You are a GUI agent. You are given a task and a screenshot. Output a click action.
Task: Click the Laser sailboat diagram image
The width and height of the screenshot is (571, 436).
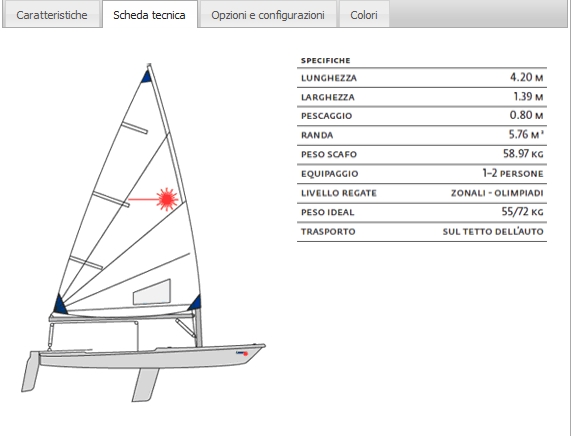pyautogui.click(x=143, y=232)
